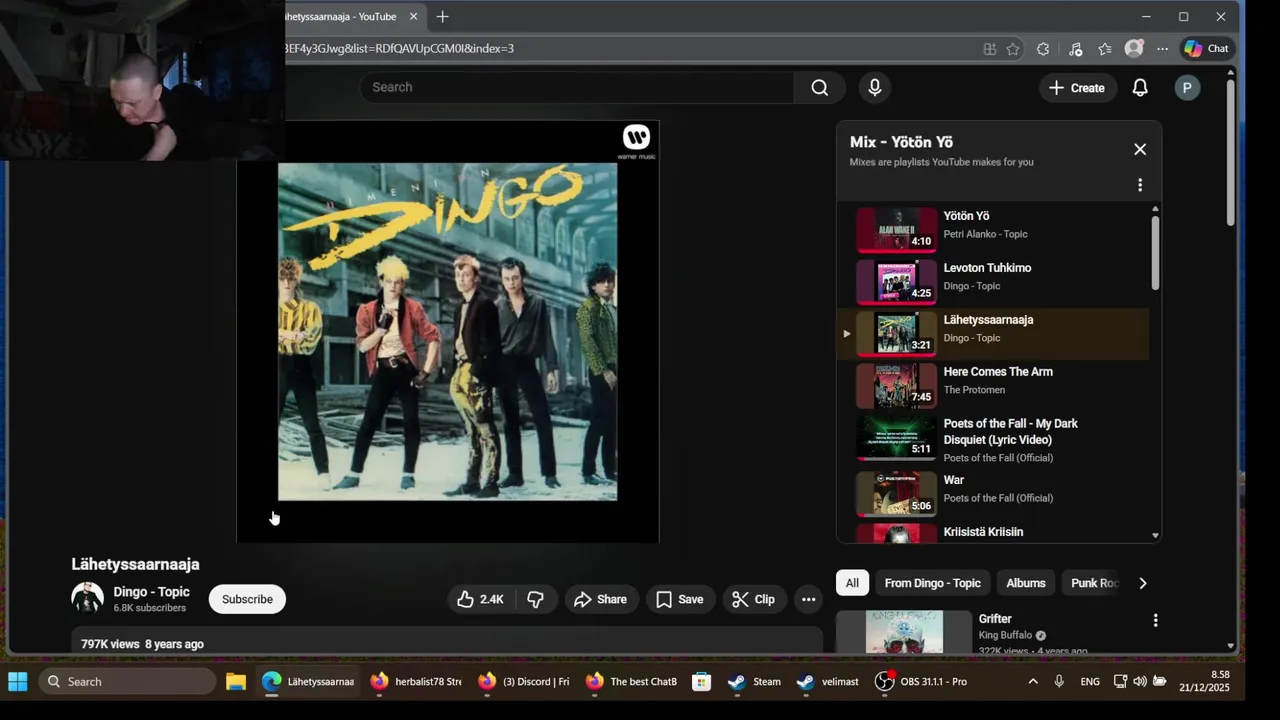Open Edge settings and more menu
Image resolution: width=1280 pixels, height=720 pixels.
(1162, 48)
